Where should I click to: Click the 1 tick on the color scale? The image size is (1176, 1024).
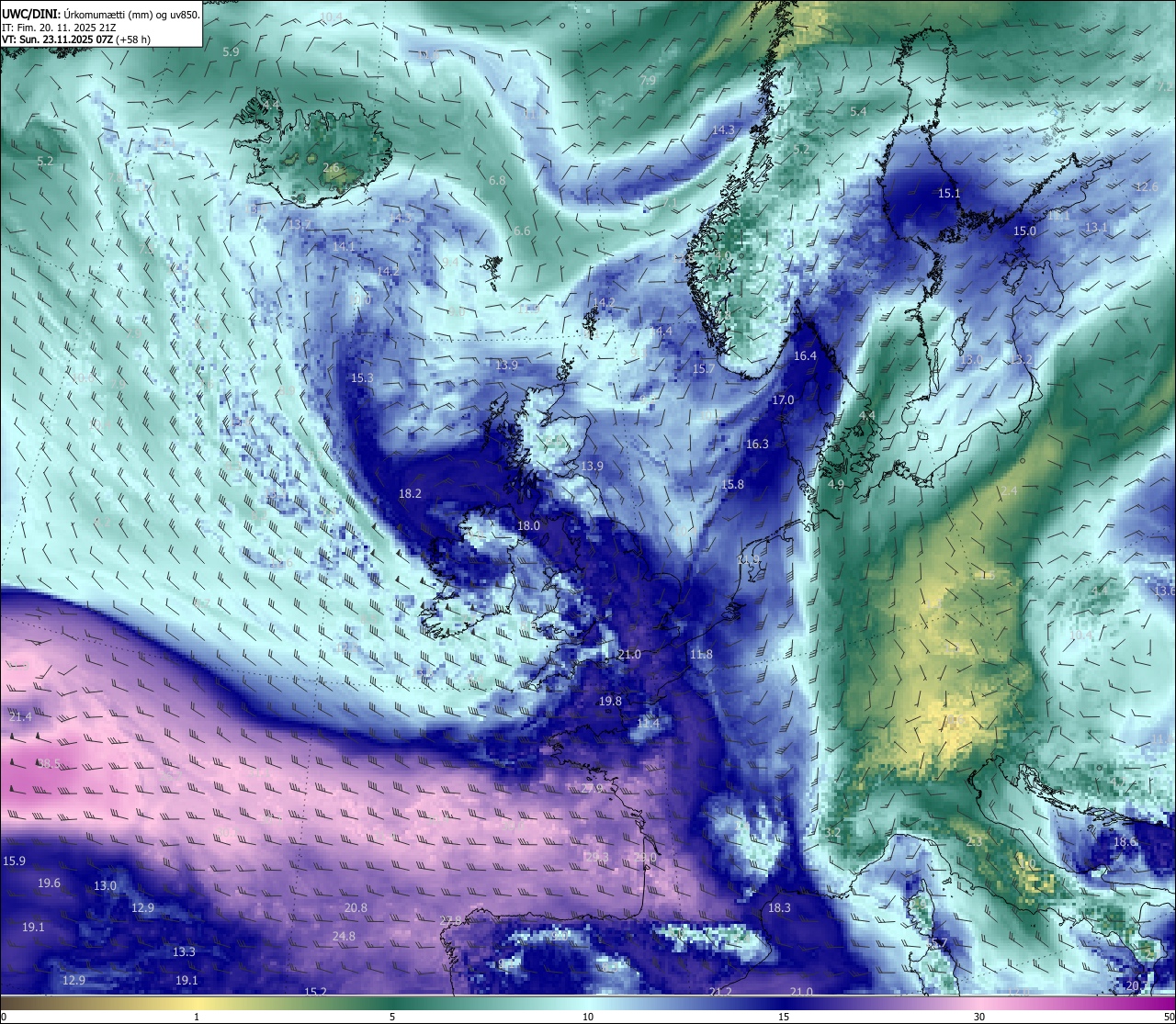(197, 1017)
